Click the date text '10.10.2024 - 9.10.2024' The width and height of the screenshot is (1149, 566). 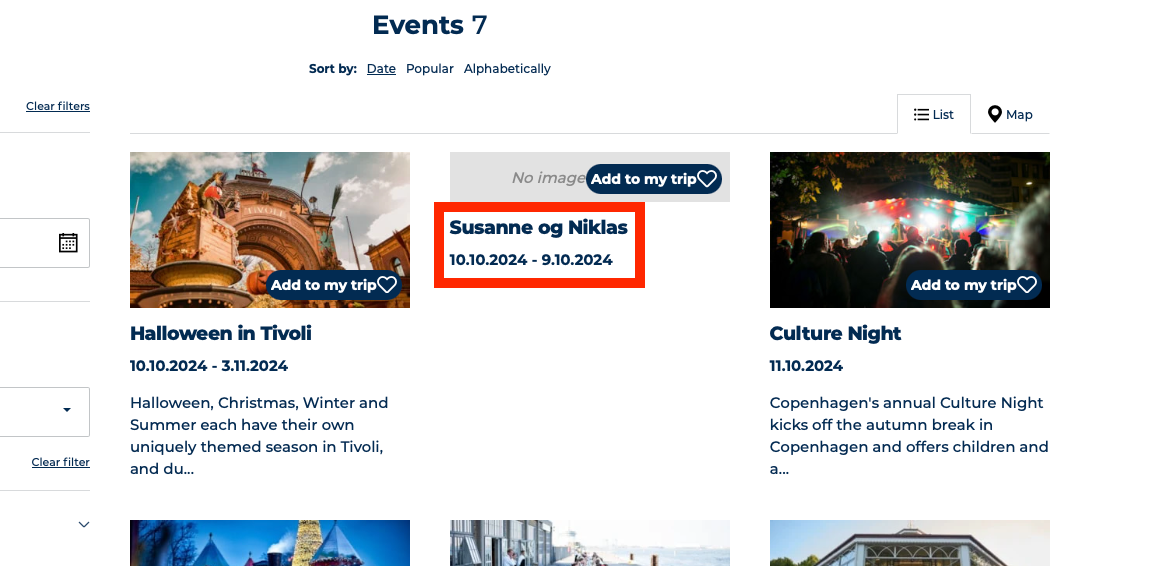point(531,260)
